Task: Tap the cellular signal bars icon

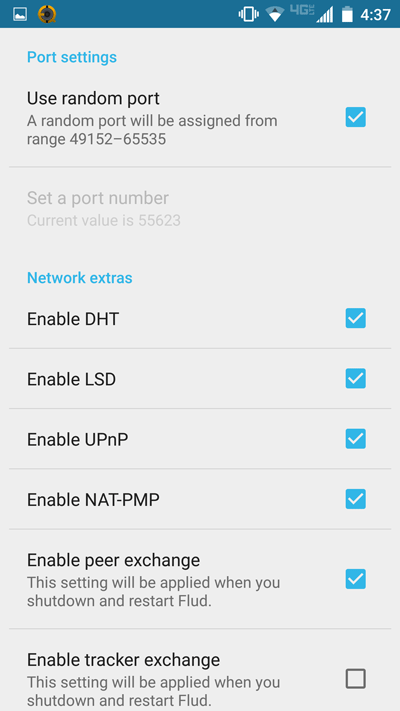Action: 324,15
